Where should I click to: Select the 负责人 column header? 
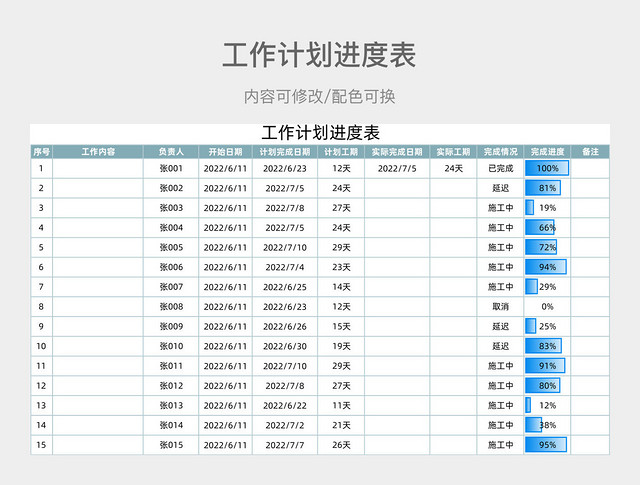coord(171,152)
